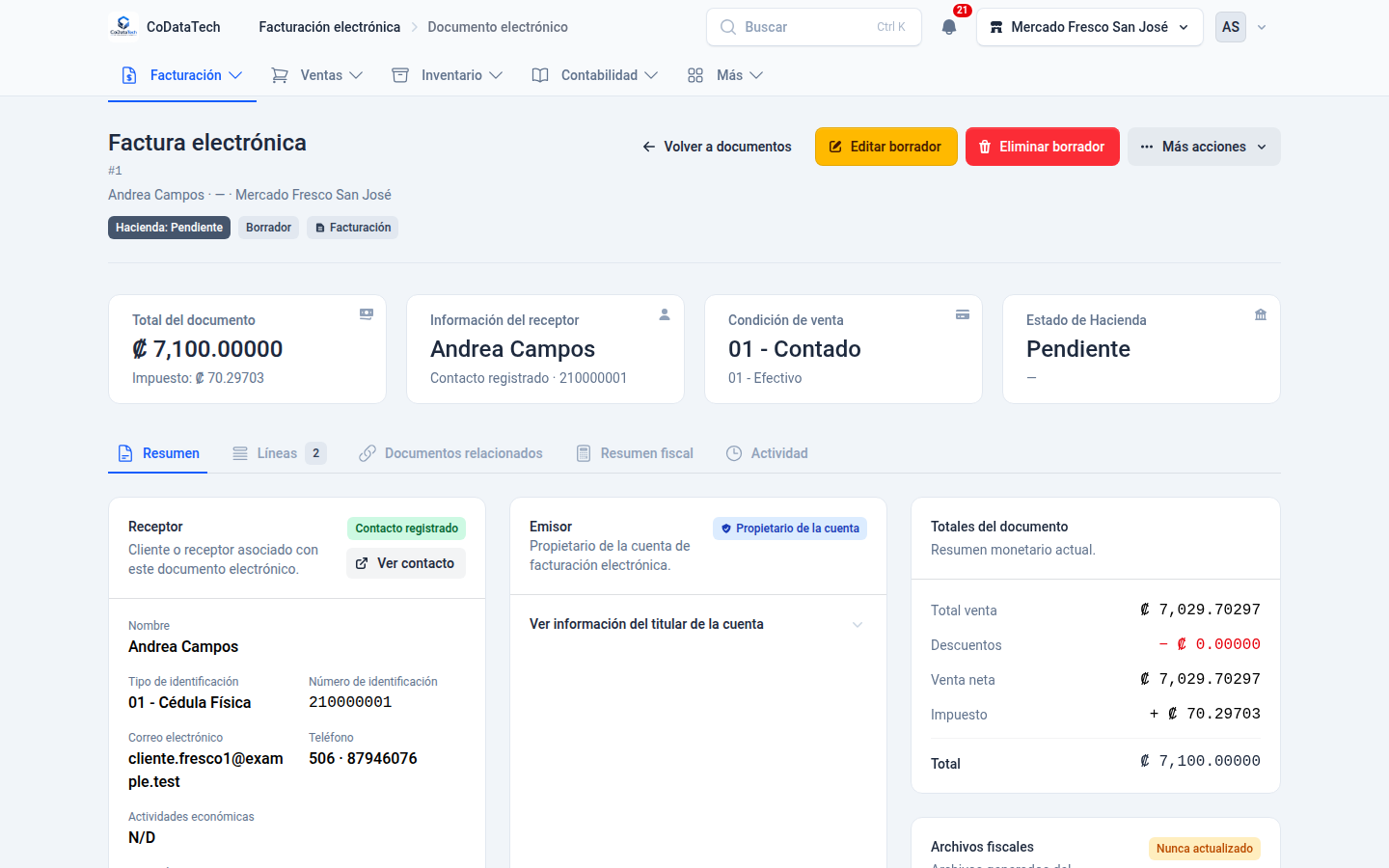
Task: Click the email cliente.fresco1@example.test
Action: pyautogui.click(x=205, y=770)
